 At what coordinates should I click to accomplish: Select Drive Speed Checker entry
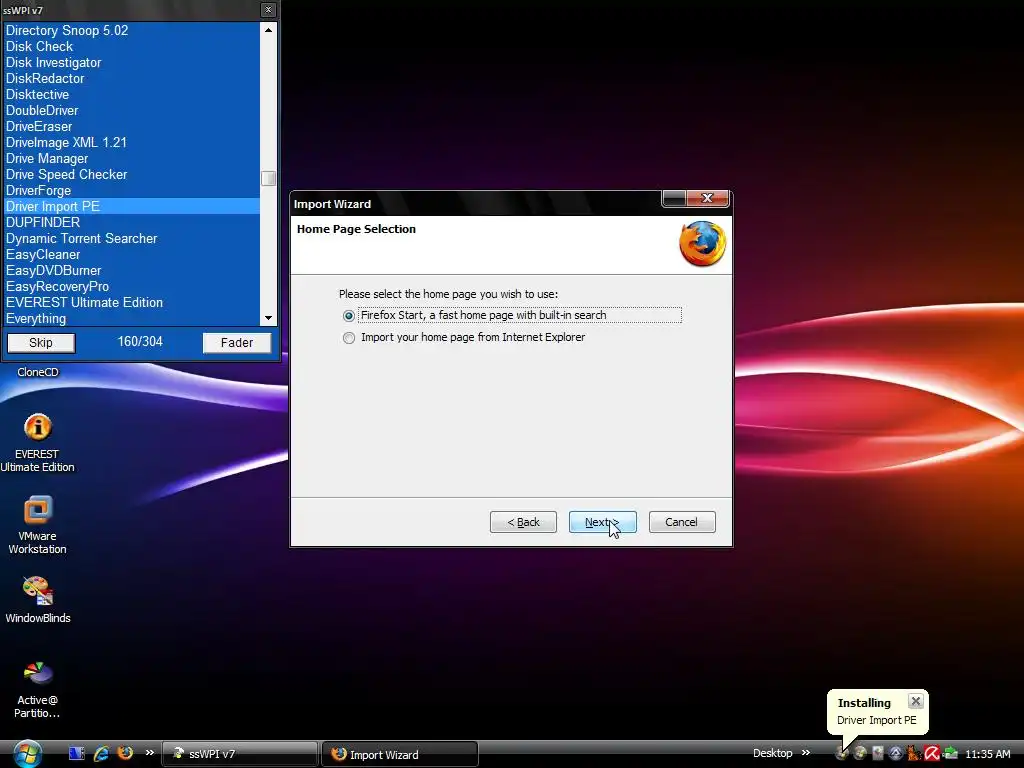[x=131, y=174]
